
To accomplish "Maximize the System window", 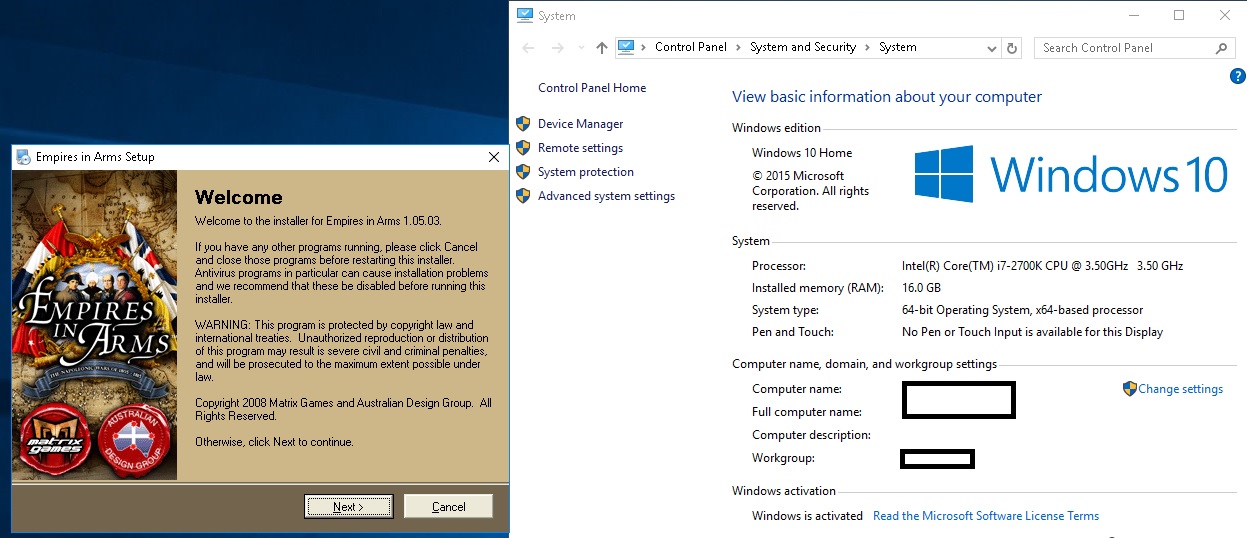I will [1179, 15].
